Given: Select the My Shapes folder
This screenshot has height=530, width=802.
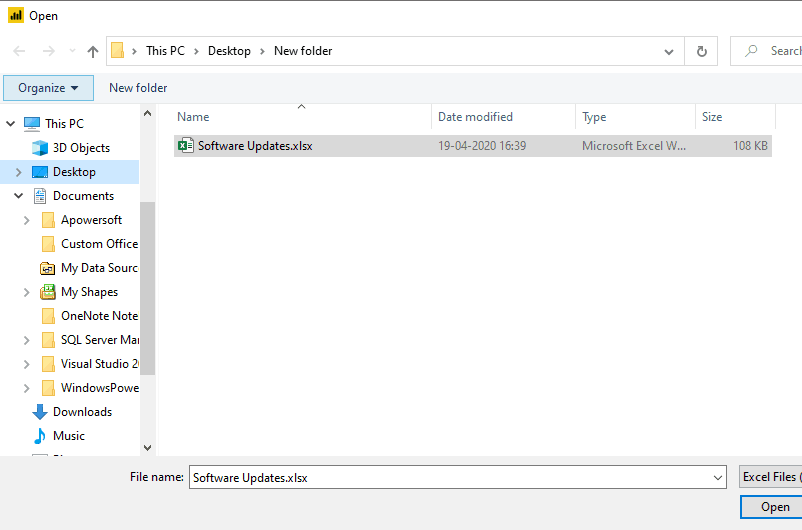Looking at the screenshot, I should pos(89,292).
